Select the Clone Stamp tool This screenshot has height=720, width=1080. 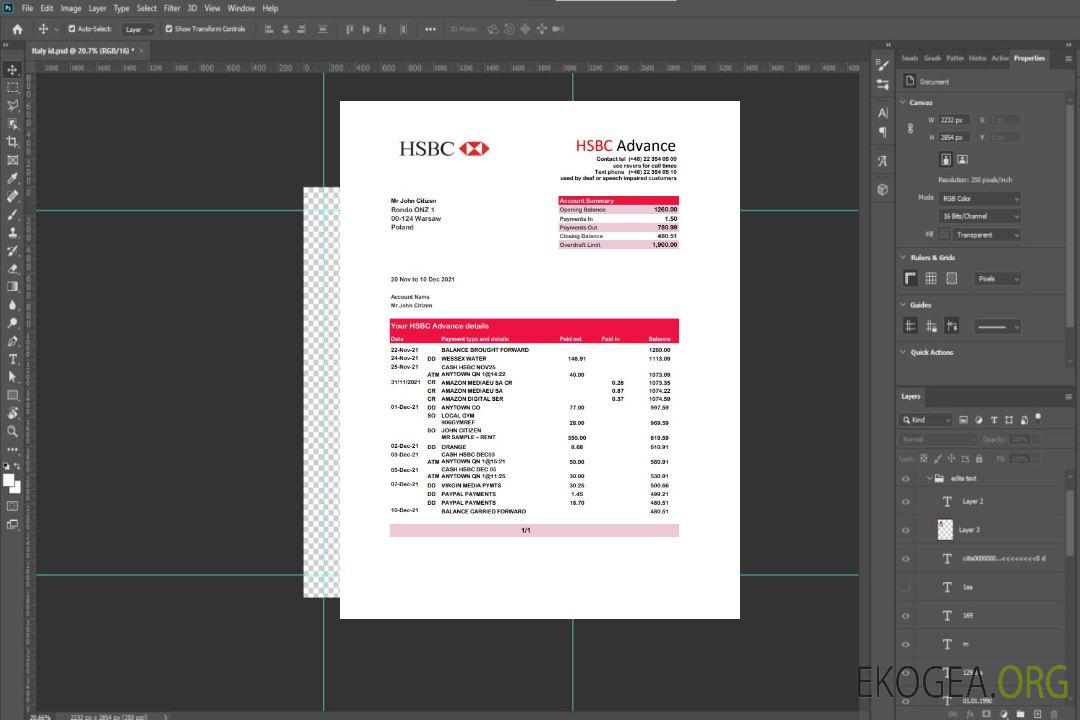pos(12,232)
